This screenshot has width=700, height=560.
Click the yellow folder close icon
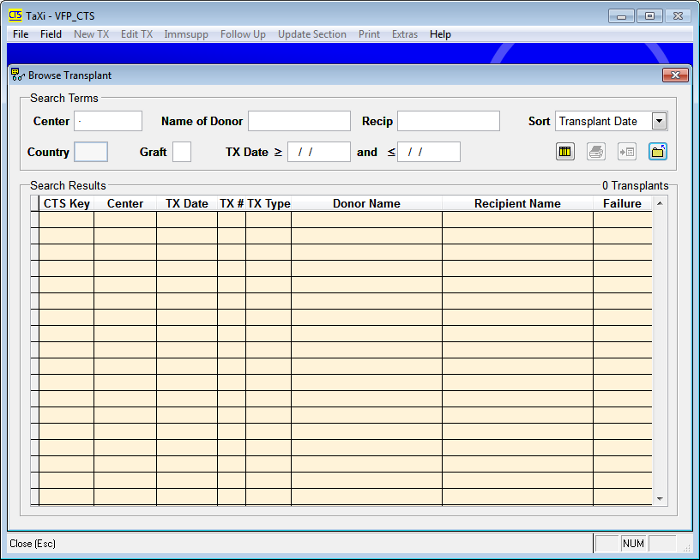pyautogui.click(x=658, y=152)
